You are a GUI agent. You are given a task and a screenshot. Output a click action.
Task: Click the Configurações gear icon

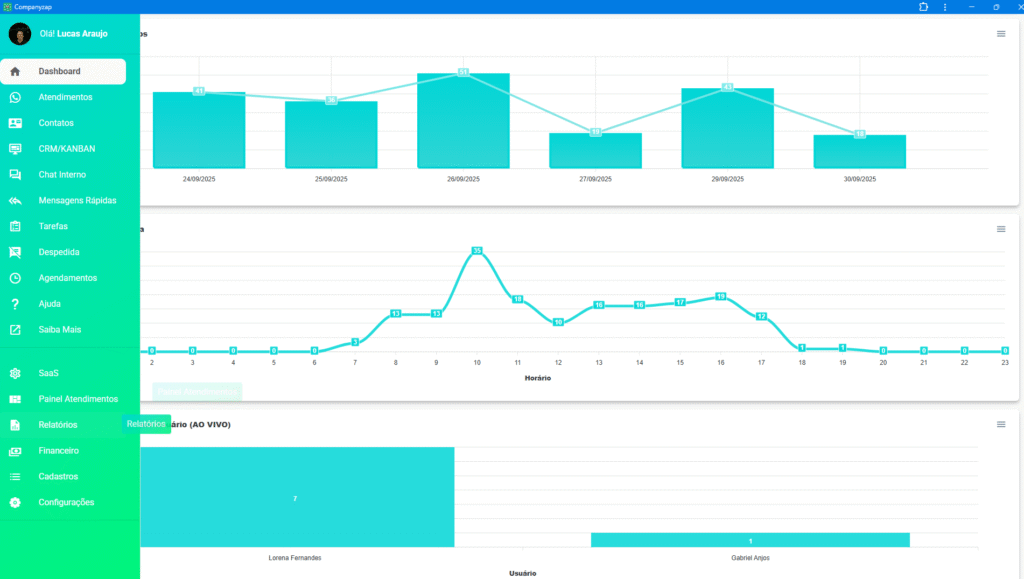pos(15,502)
